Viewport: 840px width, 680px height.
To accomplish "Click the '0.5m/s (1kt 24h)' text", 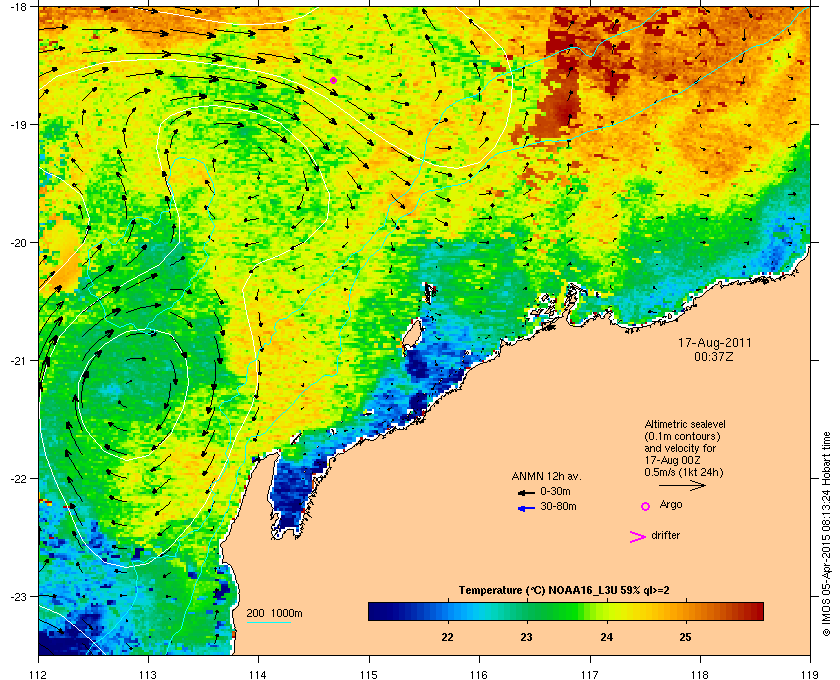I will coord(684,473).
